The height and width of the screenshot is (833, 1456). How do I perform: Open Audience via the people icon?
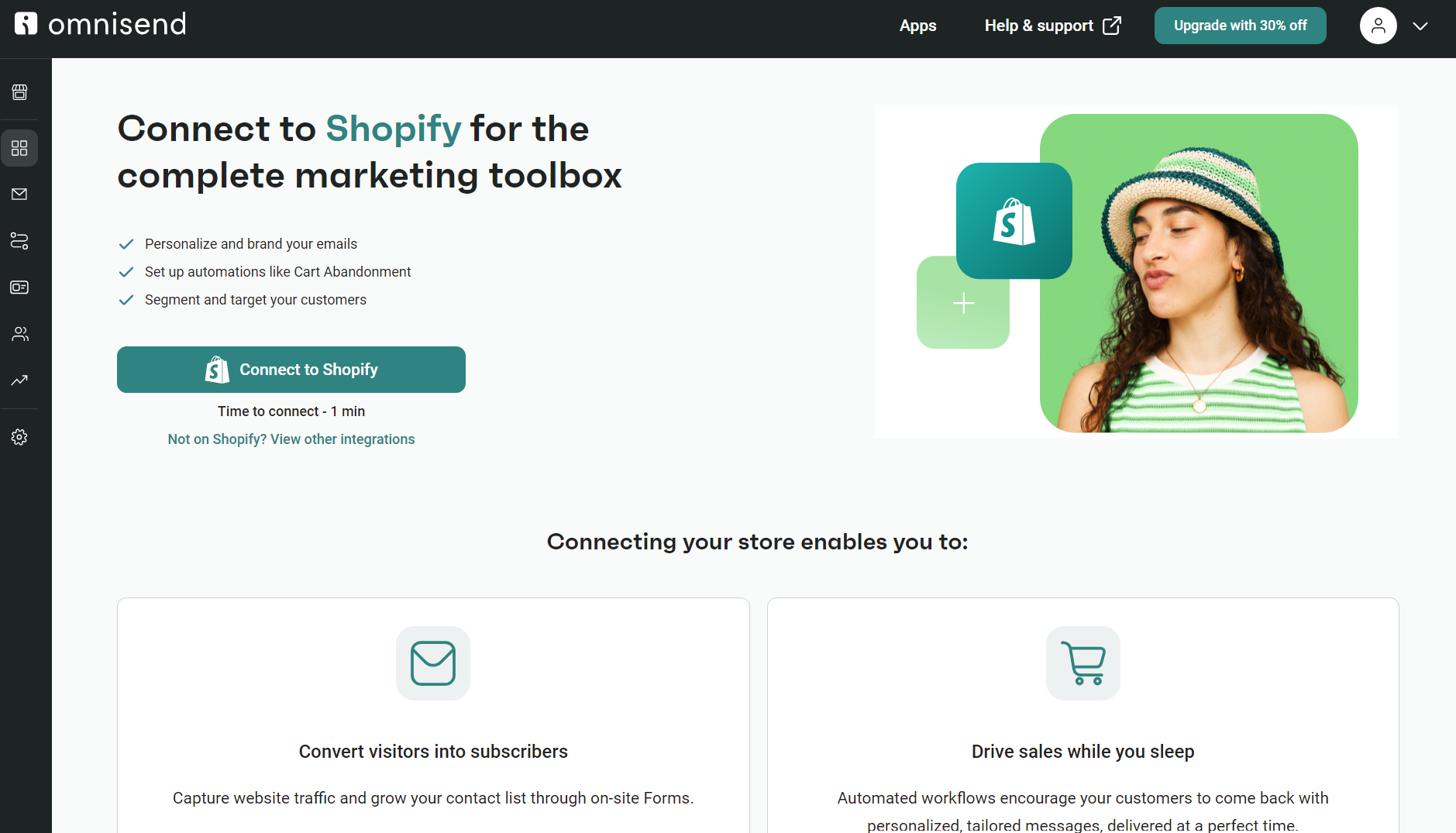pyautogui.click(x=19, y=334)
